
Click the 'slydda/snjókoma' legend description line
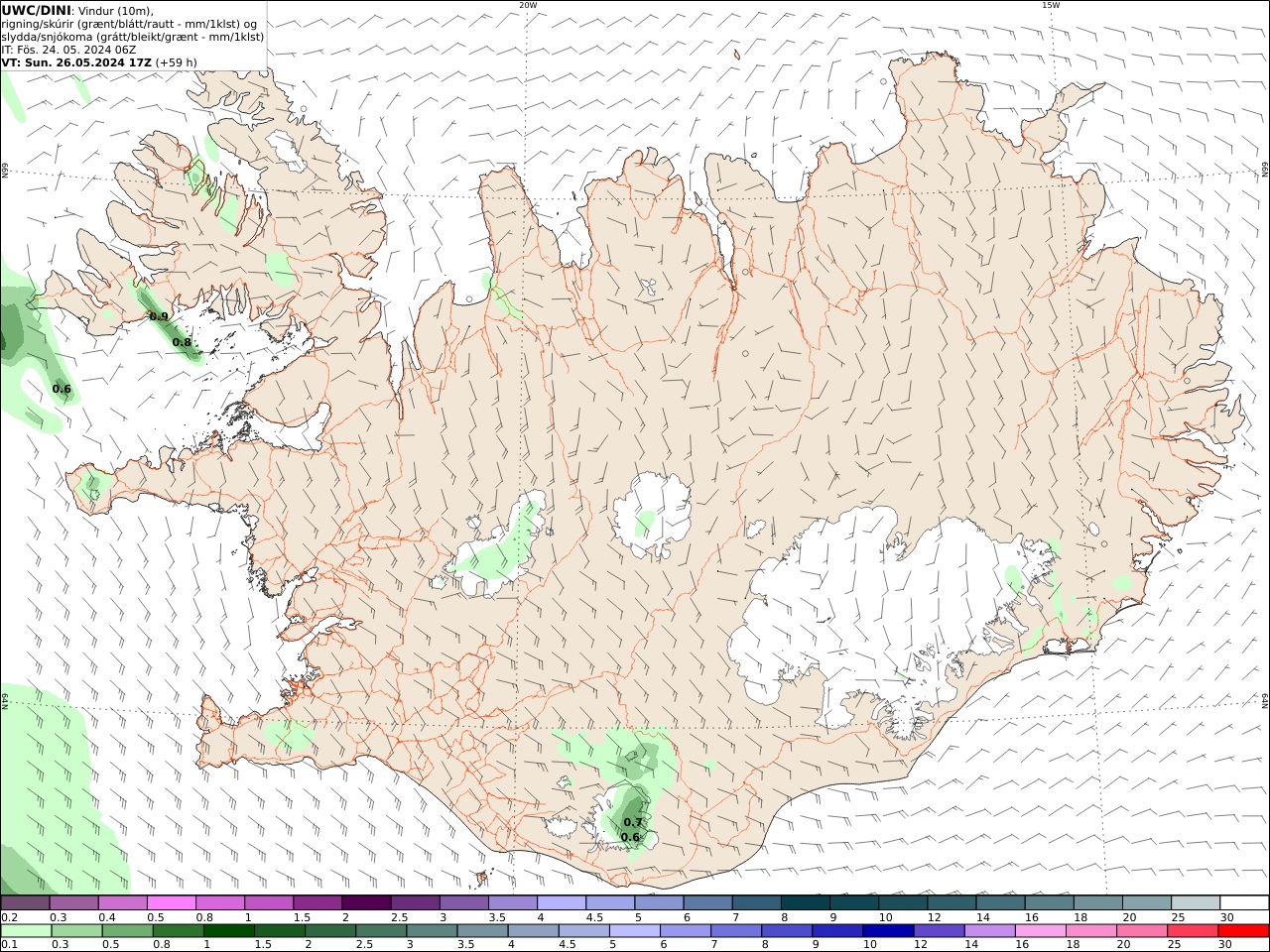[x=133, y=37]
